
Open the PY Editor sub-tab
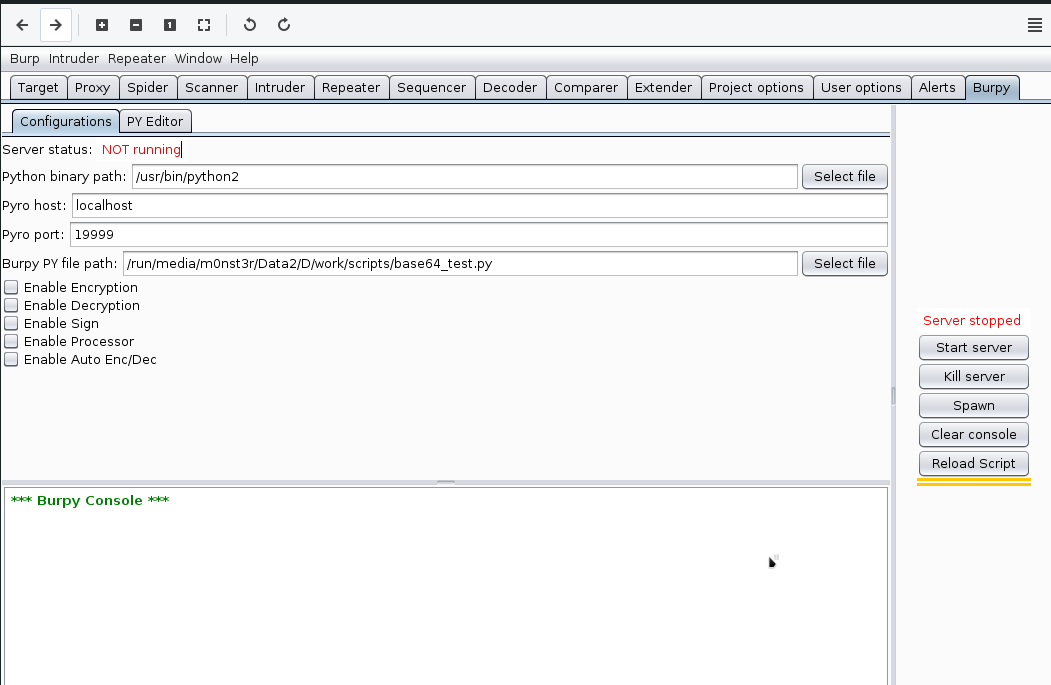155,121
